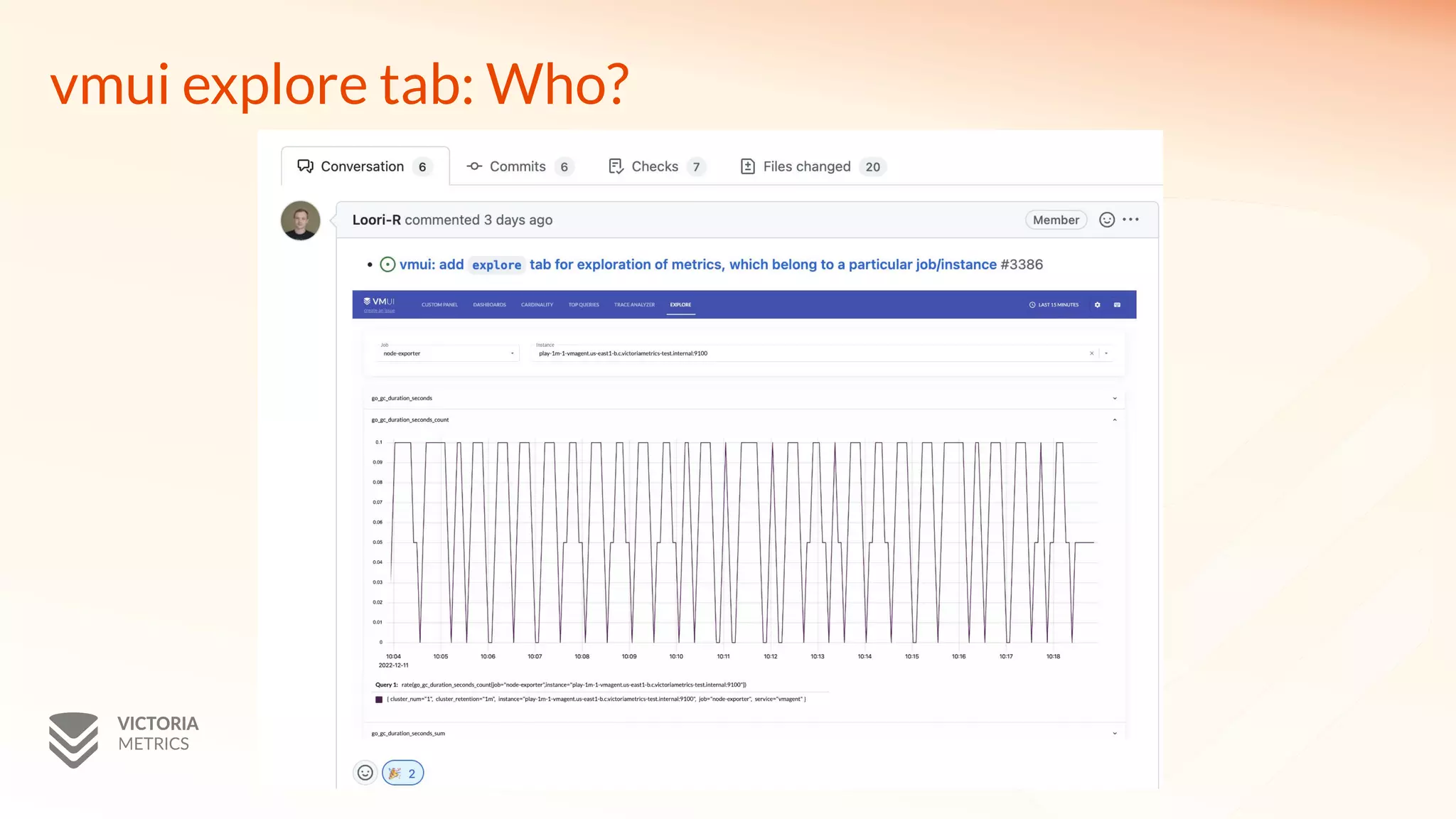The width and height of the screenshot is (1456, 819).
Task: Click the Victoria Metrics logo
Action: click(x=124, y=740)
